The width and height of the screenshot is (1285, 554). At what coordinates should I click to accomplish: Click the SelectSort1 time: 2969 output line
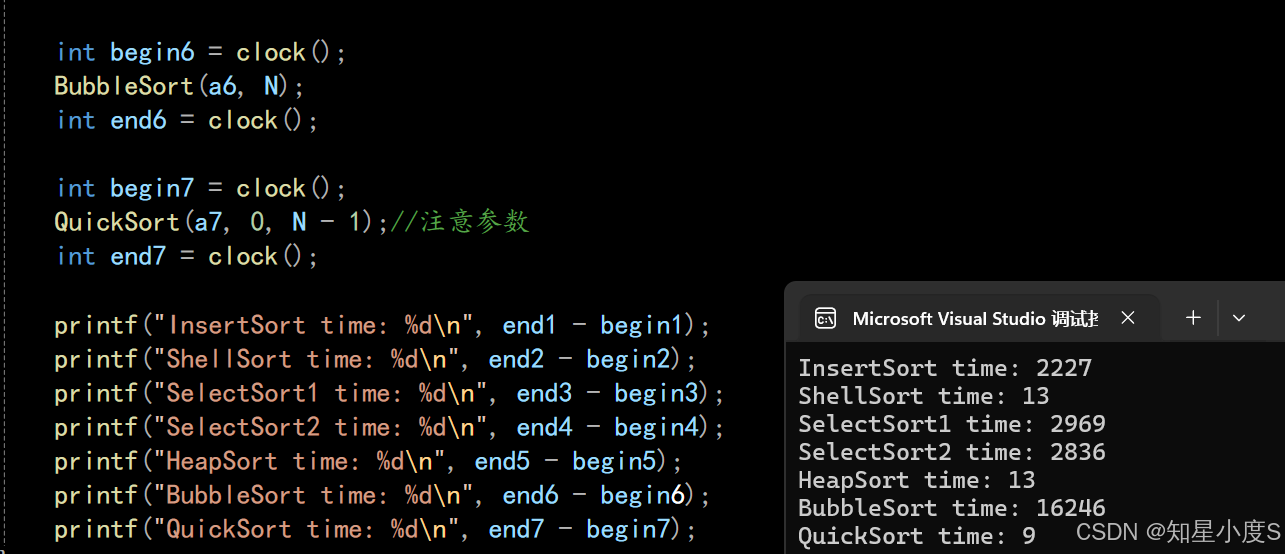point(952,424)
